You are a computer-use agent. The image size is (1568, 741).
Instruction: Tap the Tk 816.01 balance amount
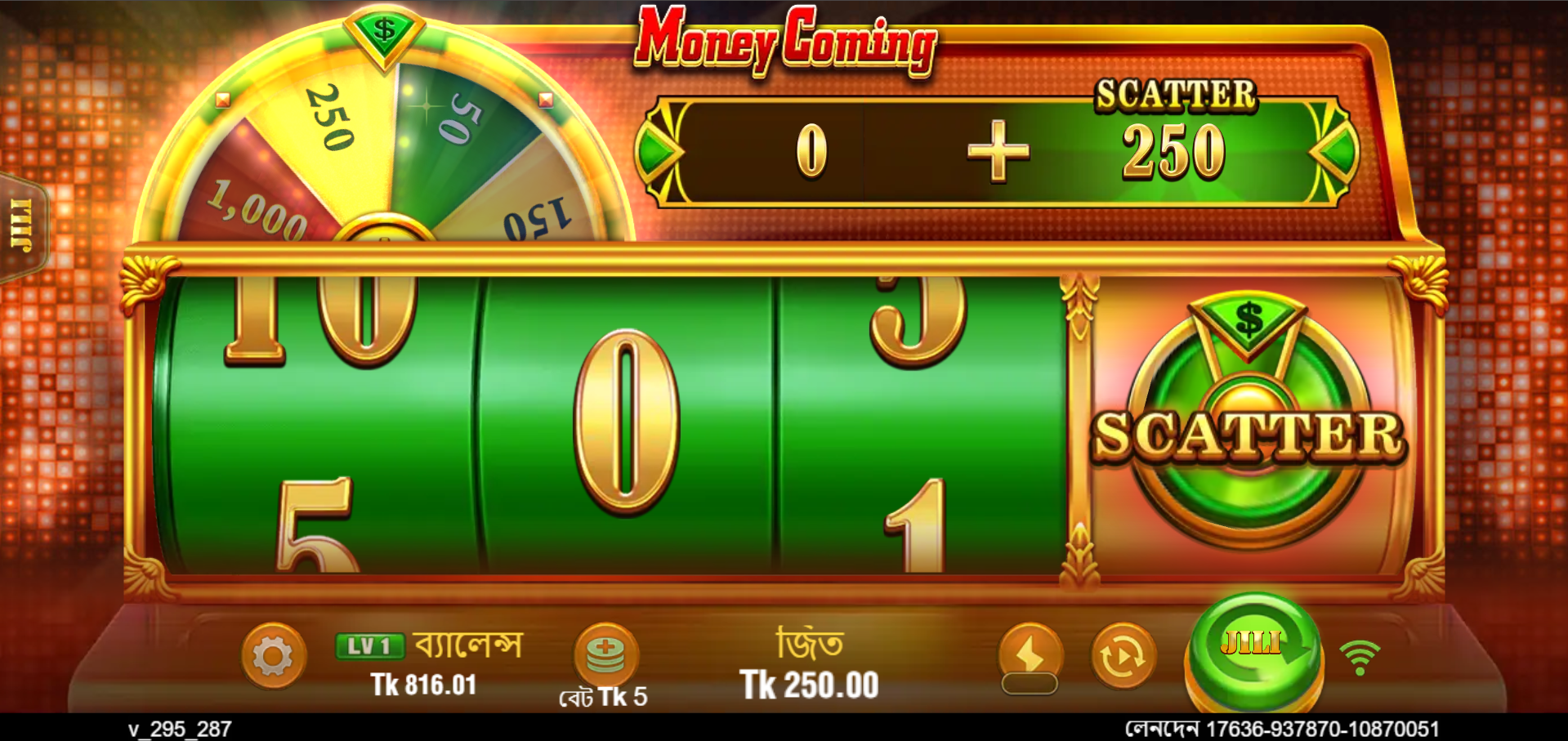(423, 685)
